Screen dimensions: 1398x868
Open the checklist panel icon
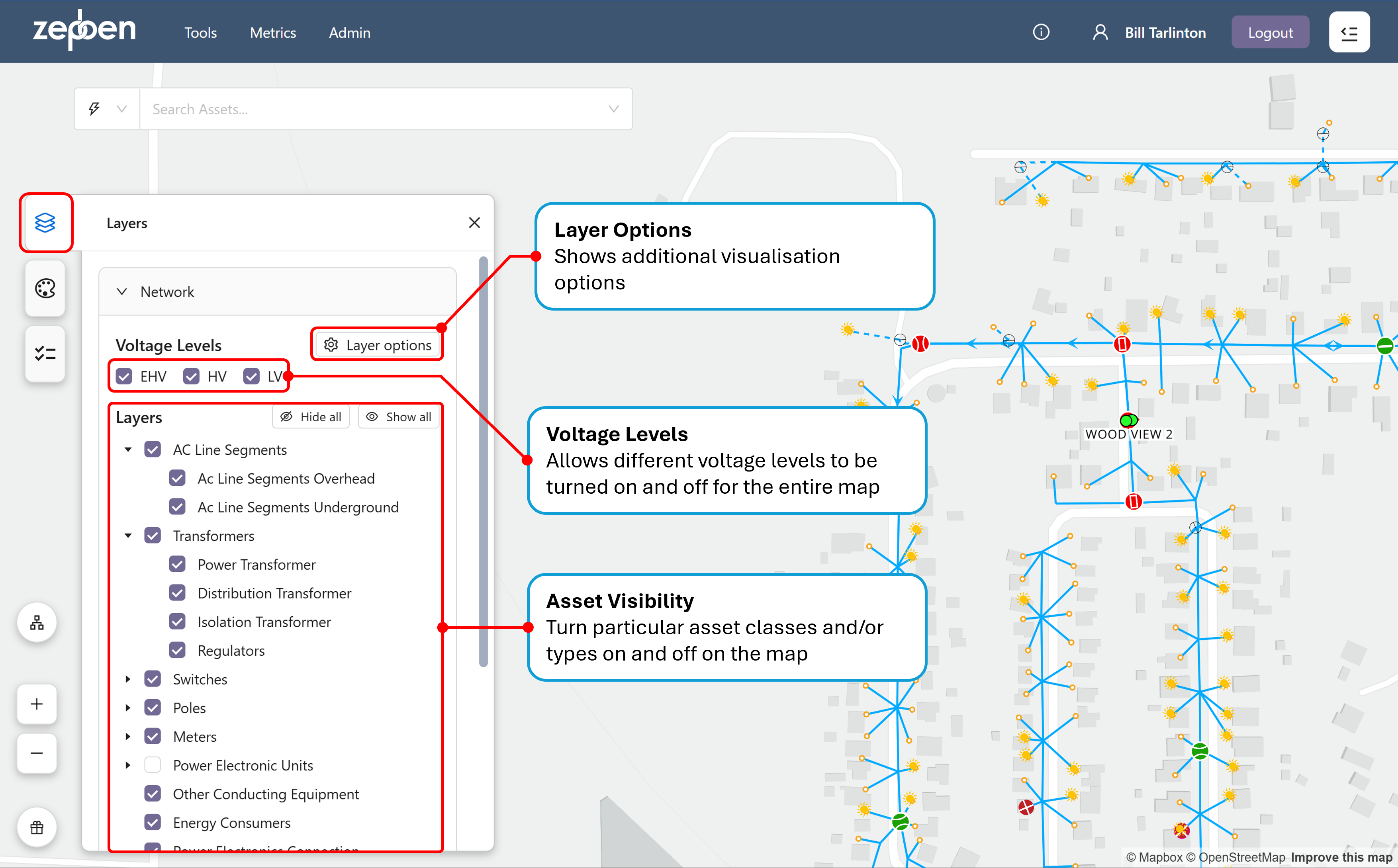(x=45, y=354)
